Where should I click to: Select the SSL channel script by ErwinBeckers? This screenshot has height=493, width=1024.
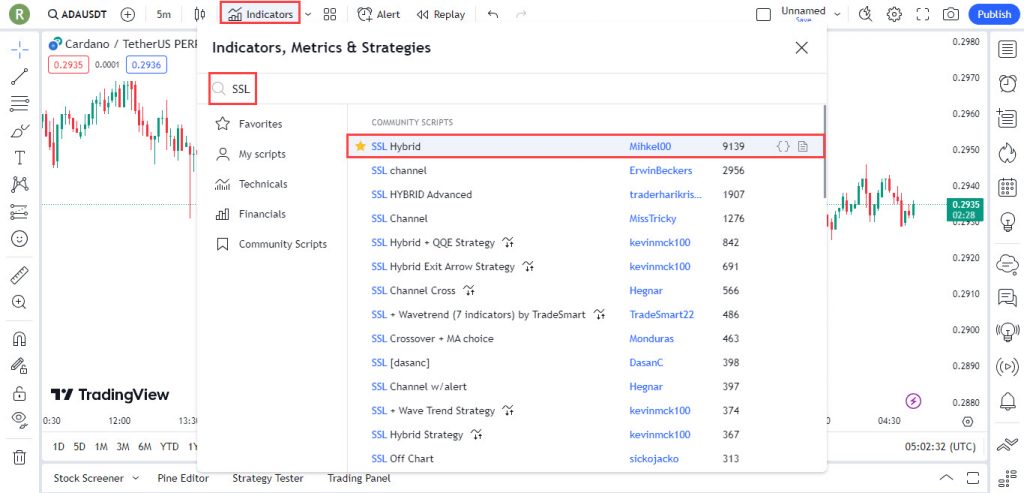click(x=586, y=170)
